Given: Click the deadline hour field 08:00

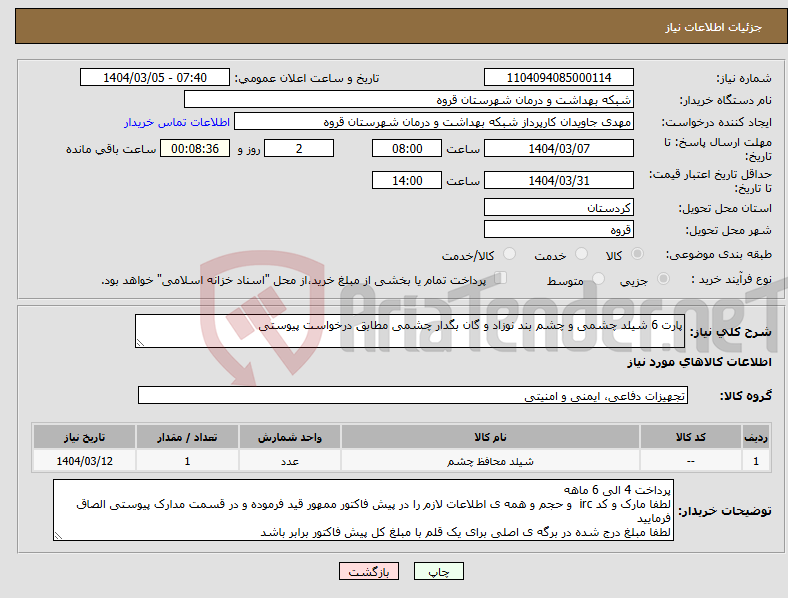Looking at the screenshot, I should [407, 148].
